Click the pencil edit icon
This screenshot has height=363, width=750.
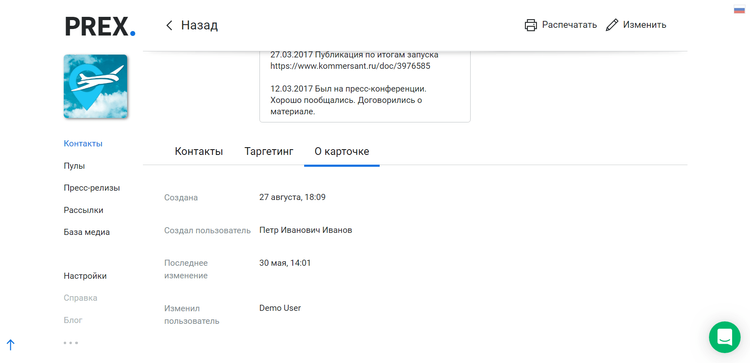tap(612, 25)
